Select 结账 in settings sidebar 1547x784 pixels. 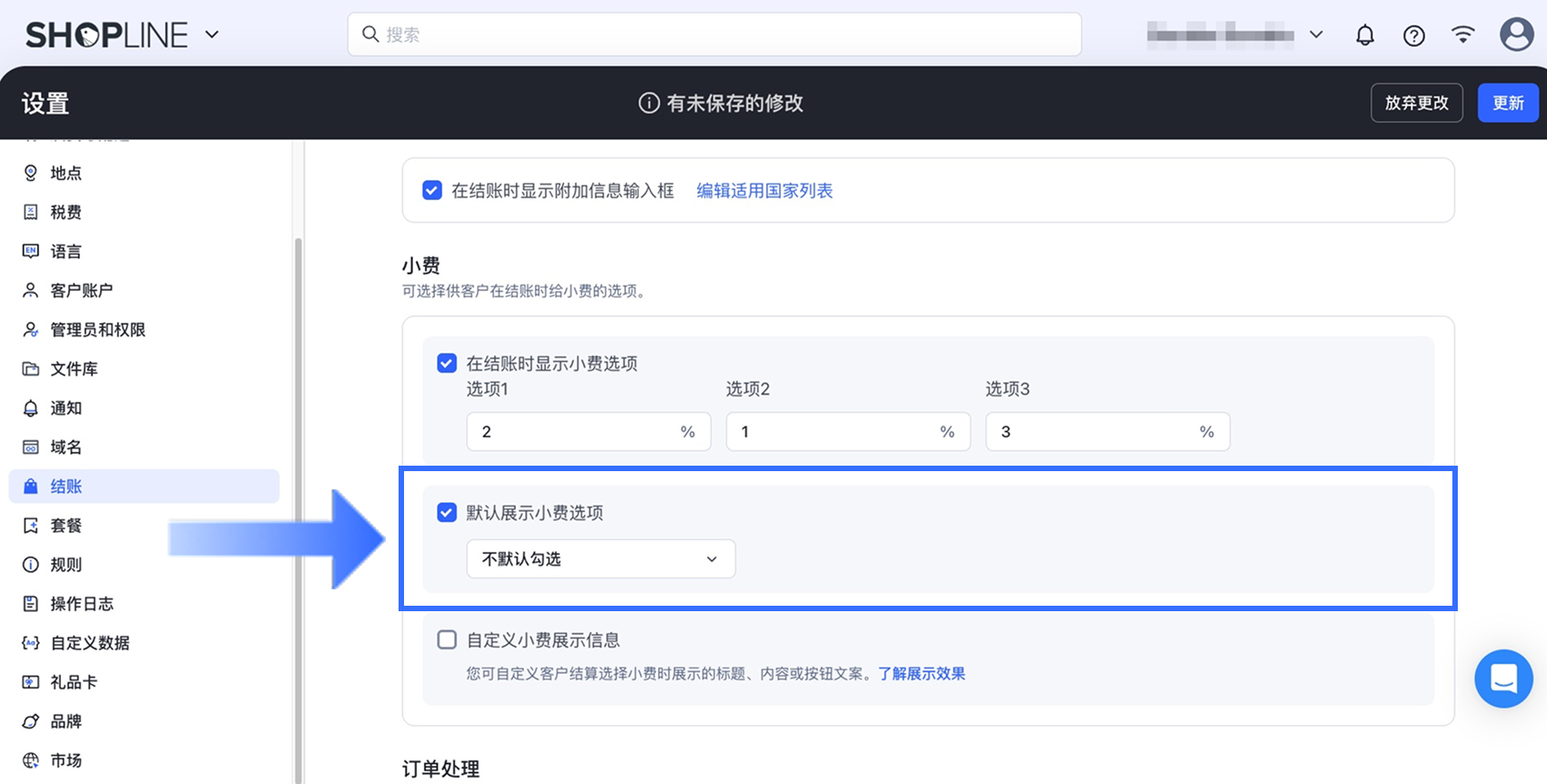144,486
